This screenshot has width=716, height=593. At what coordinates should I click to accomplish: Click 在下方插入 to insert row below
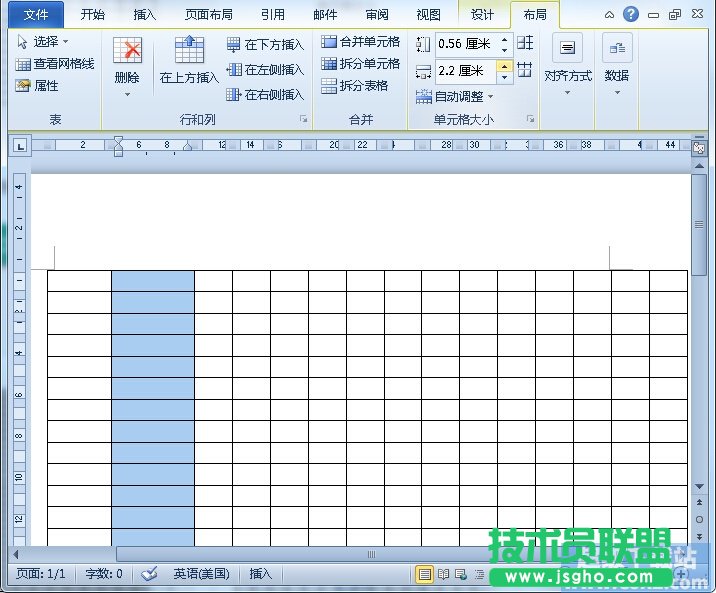click(x=265, y=45)
